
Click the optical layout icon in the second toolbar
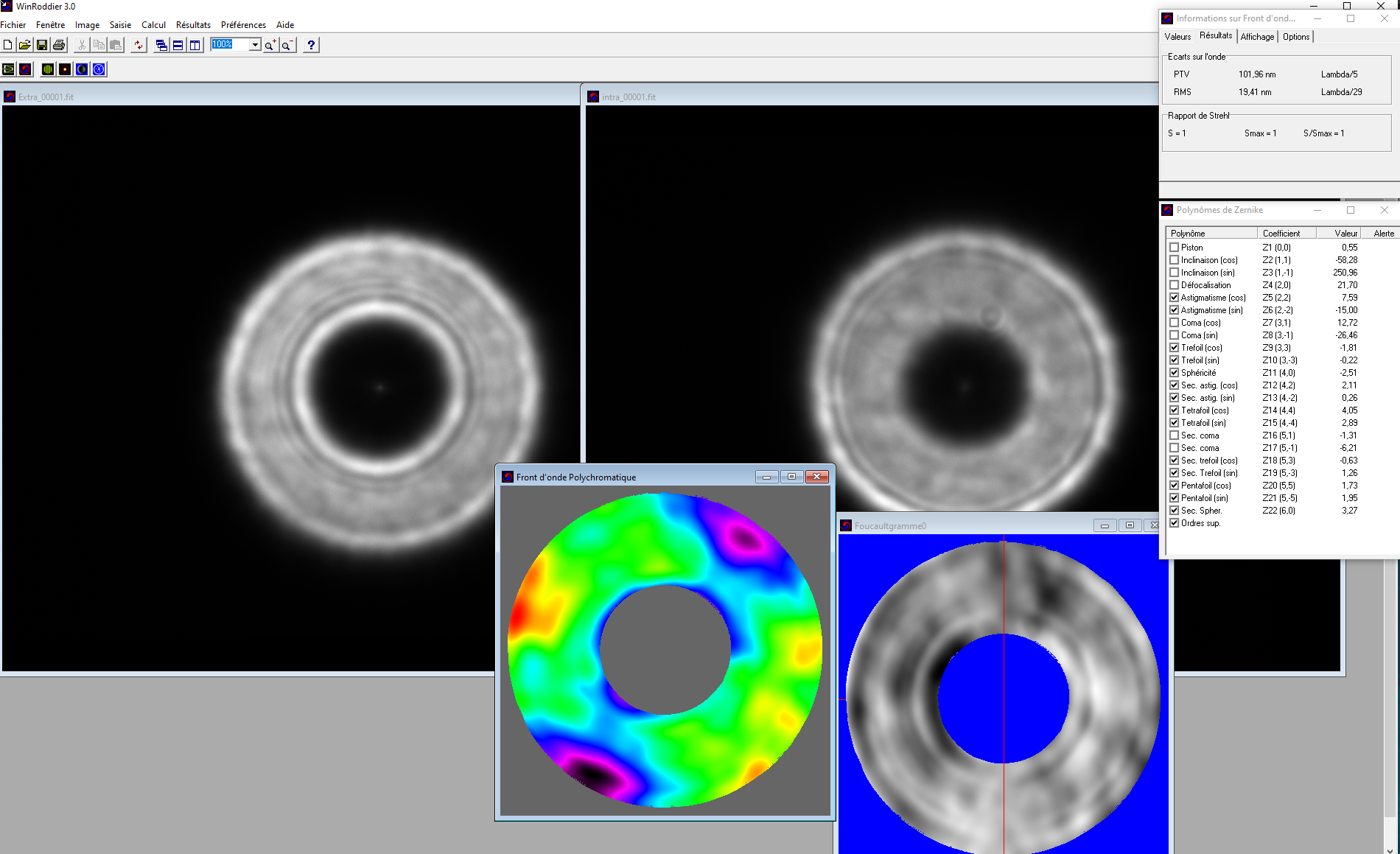coord(8,69)
